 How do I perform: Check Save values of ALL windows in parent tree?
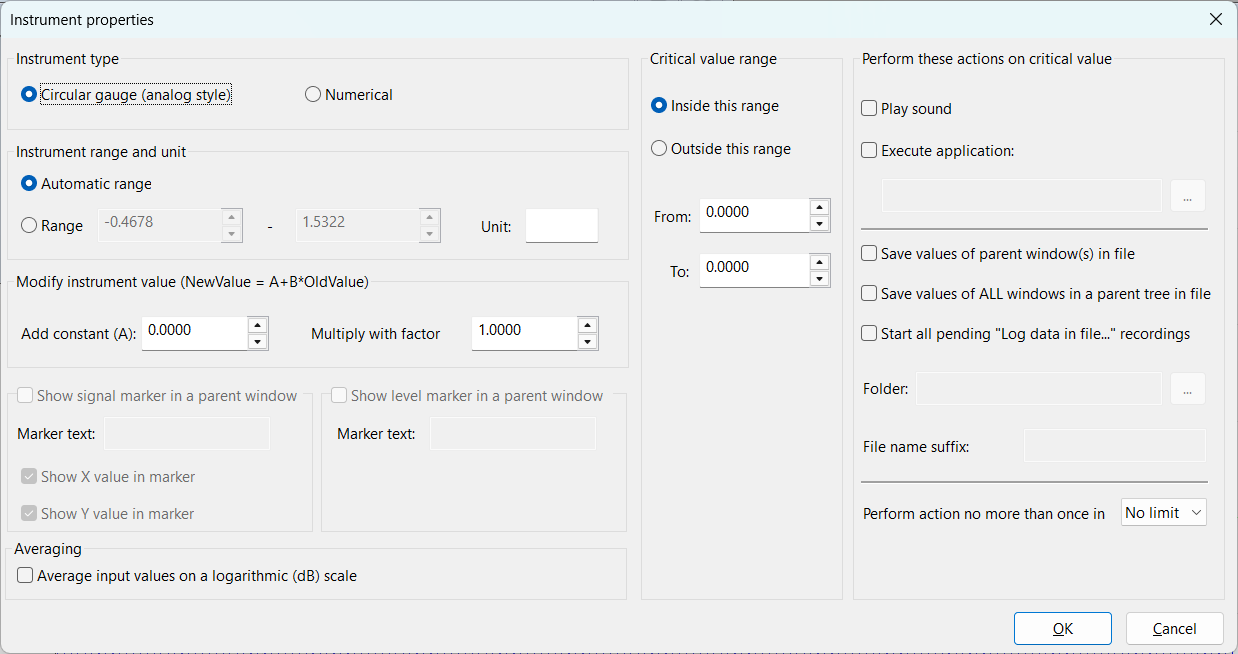pos(869,294)
